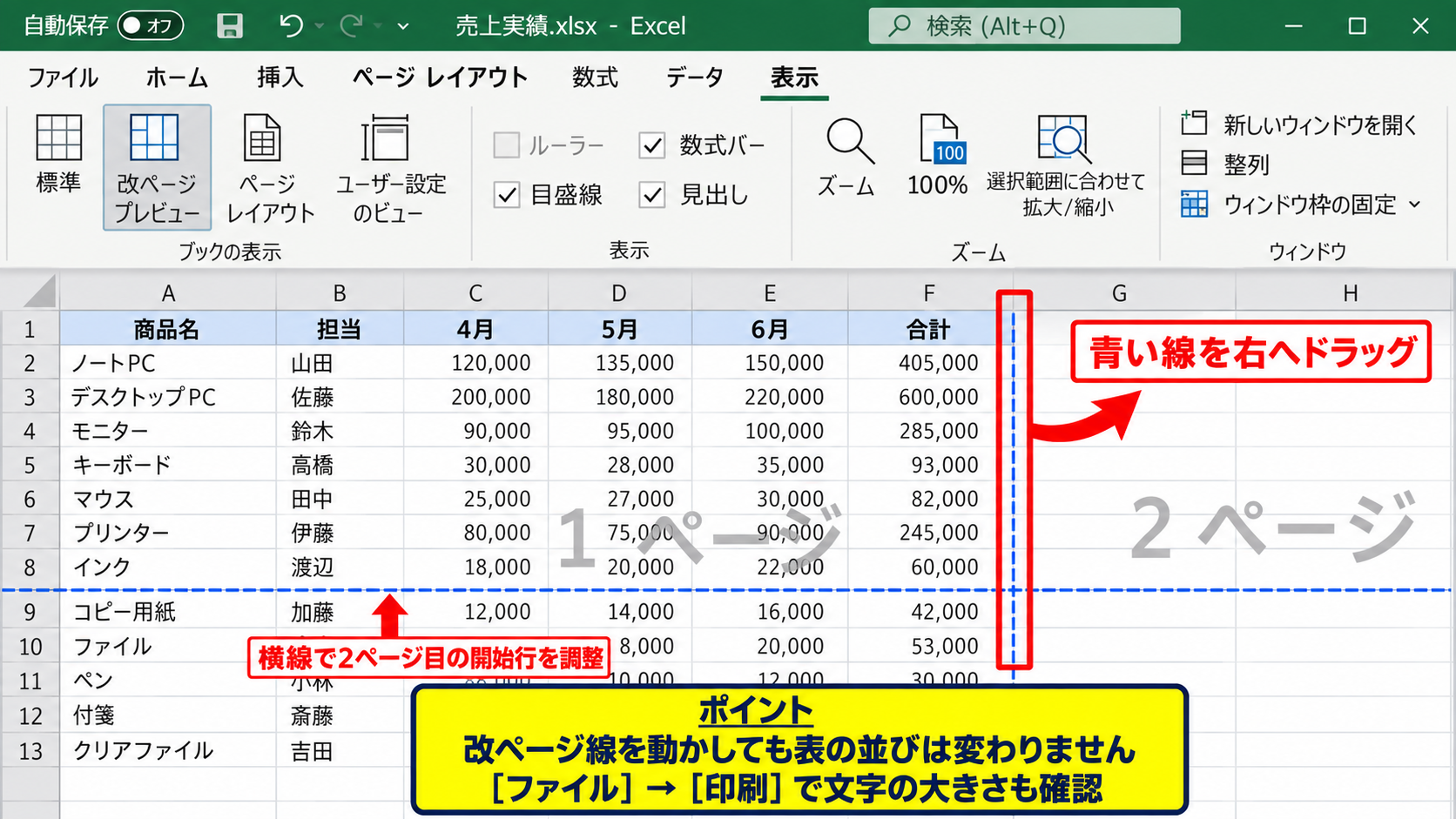Click 整列 arrange windows
The width and height of the screenshot is (1456, 819).
click(1225, 164)
